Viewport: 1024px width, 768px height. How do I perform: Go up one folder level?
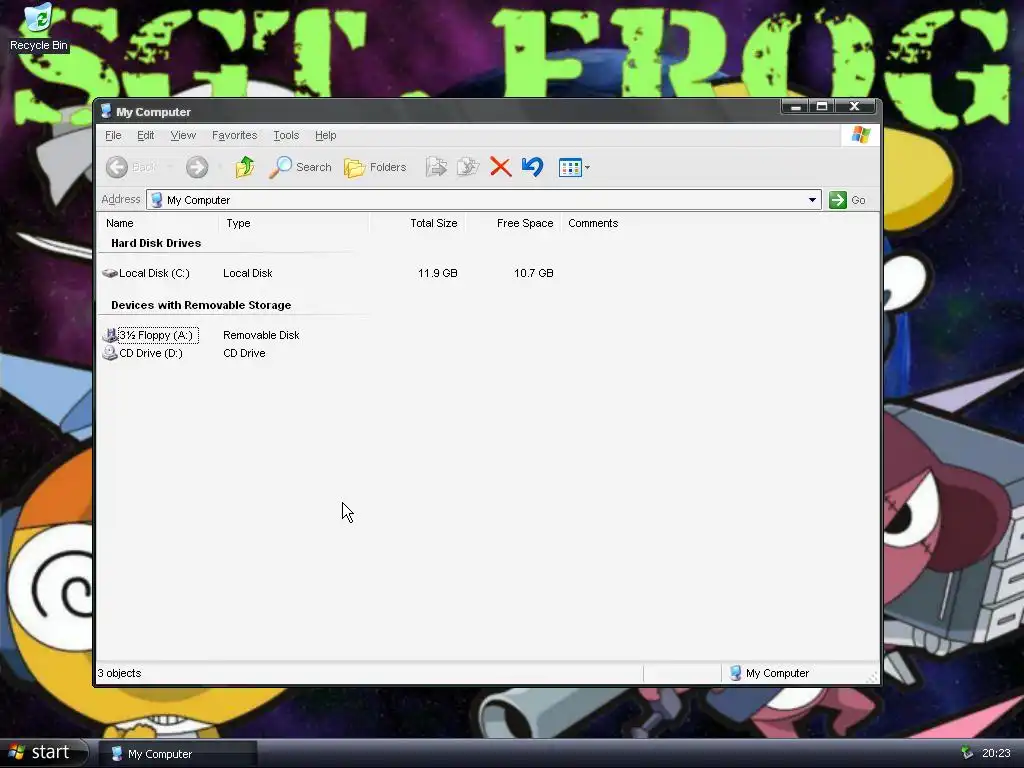click(245, 167)
